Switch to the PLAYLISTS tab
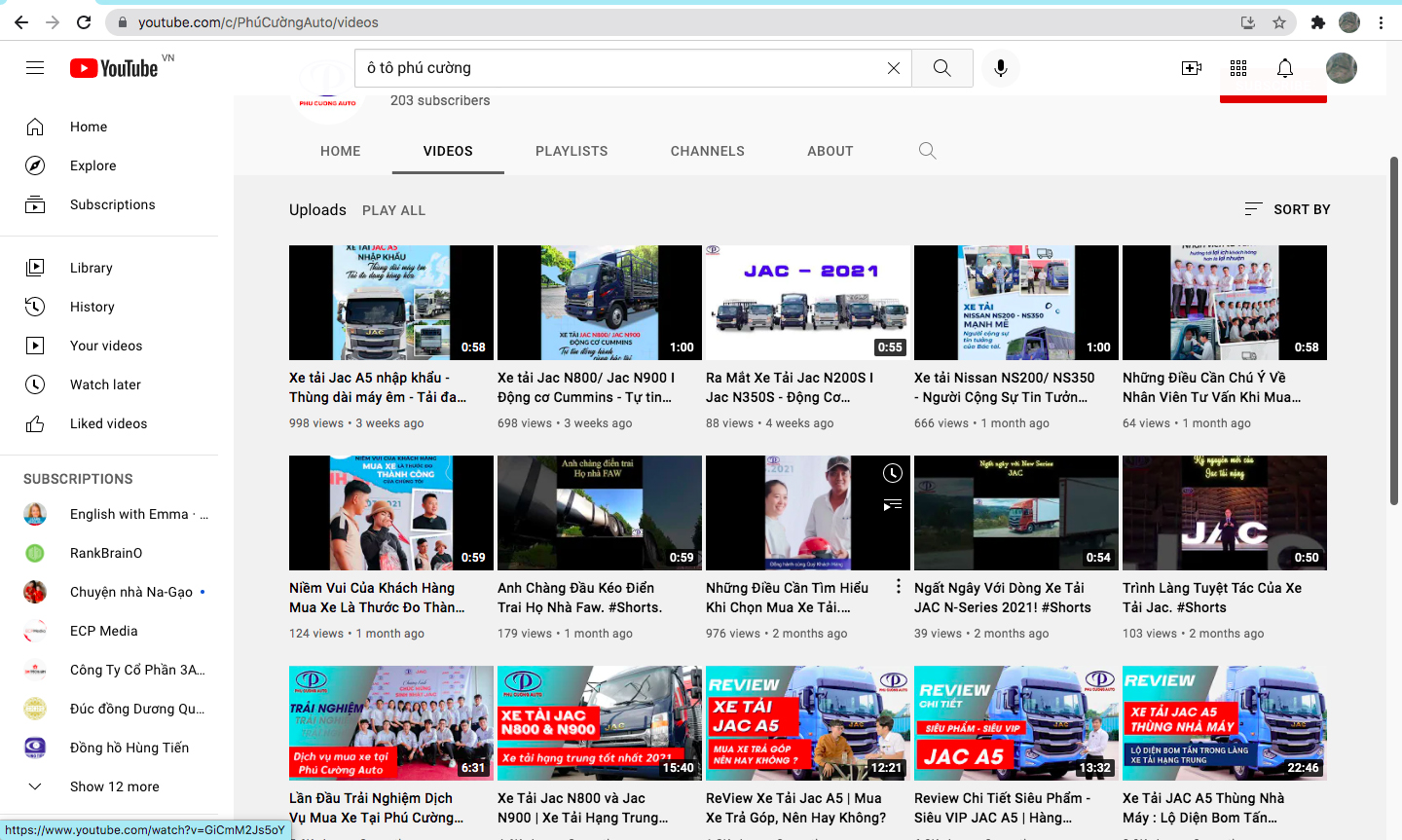Screen dimensions: 1402x840 [572, 151]
